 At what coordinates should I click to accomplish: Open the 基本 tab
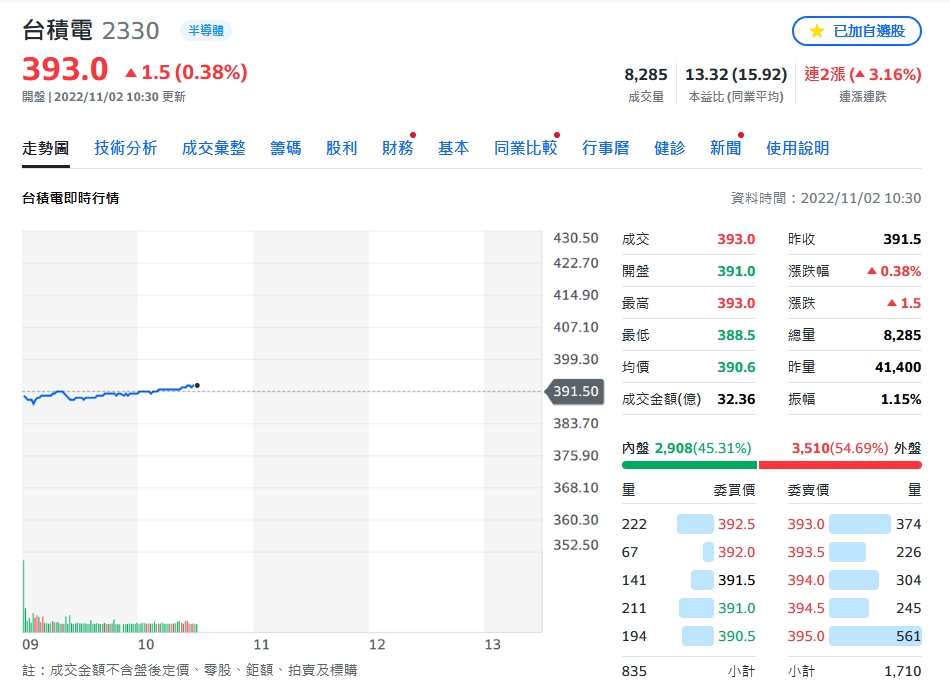tap(454, 148)
